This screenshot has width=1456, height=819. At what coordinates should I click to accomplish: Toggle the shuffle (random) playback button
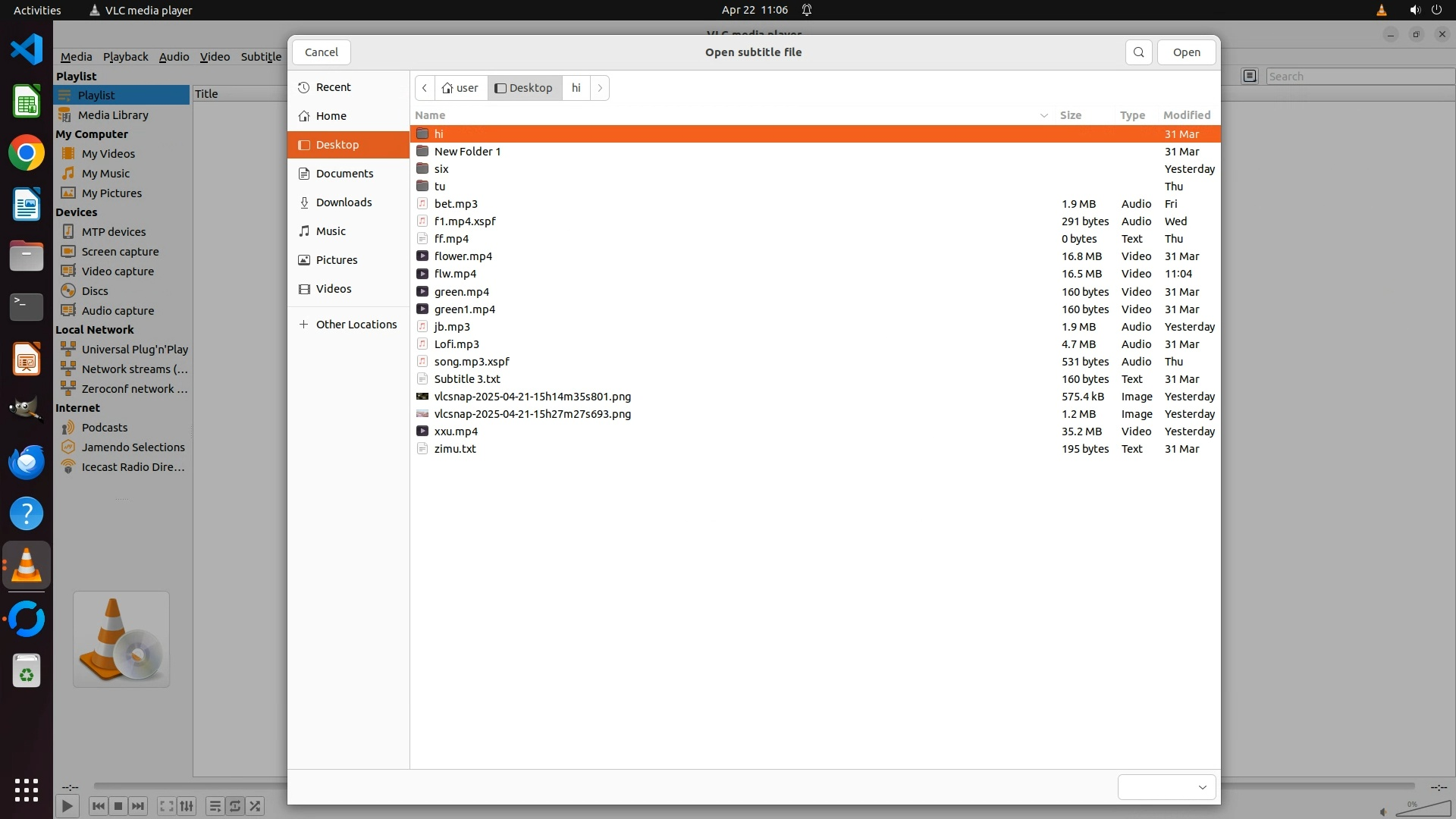tap(256, 806)
